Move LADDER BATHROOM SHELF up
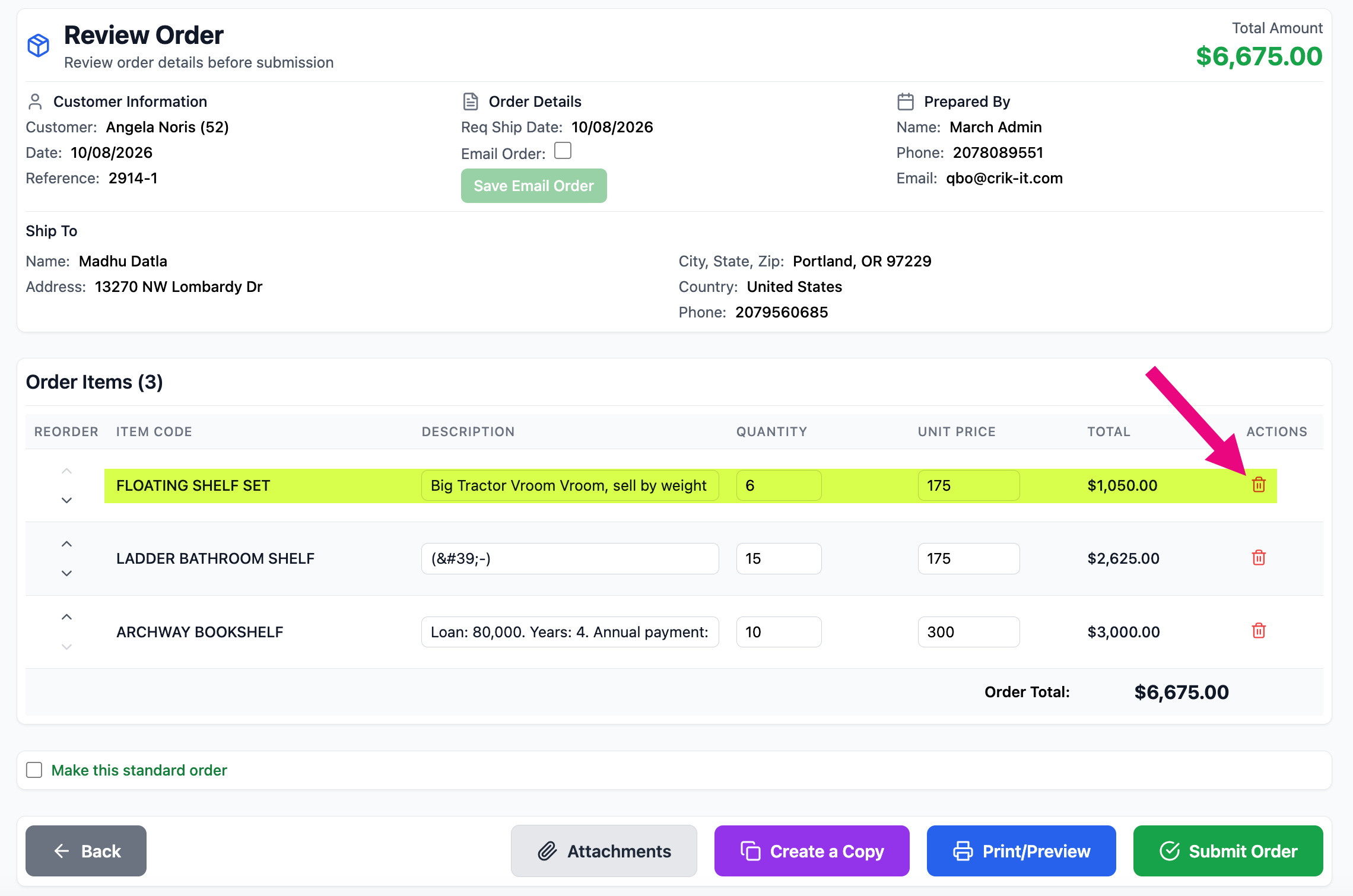Image resolution: width=1353 pixels, height=896 pixels. point(66,544)
